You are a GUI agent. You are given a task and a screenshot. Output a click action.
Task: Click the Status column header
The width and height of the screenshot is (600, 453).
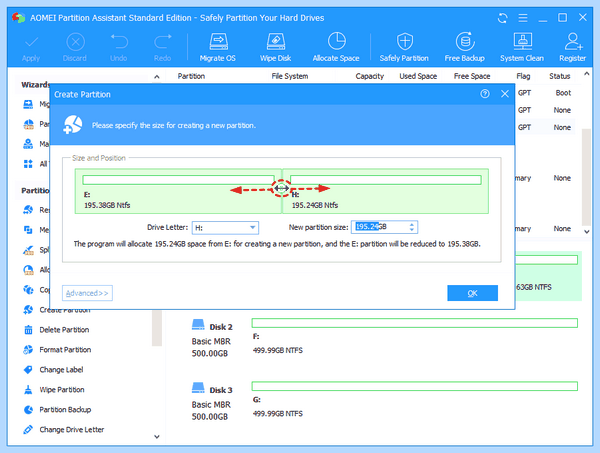click(559, 76)
